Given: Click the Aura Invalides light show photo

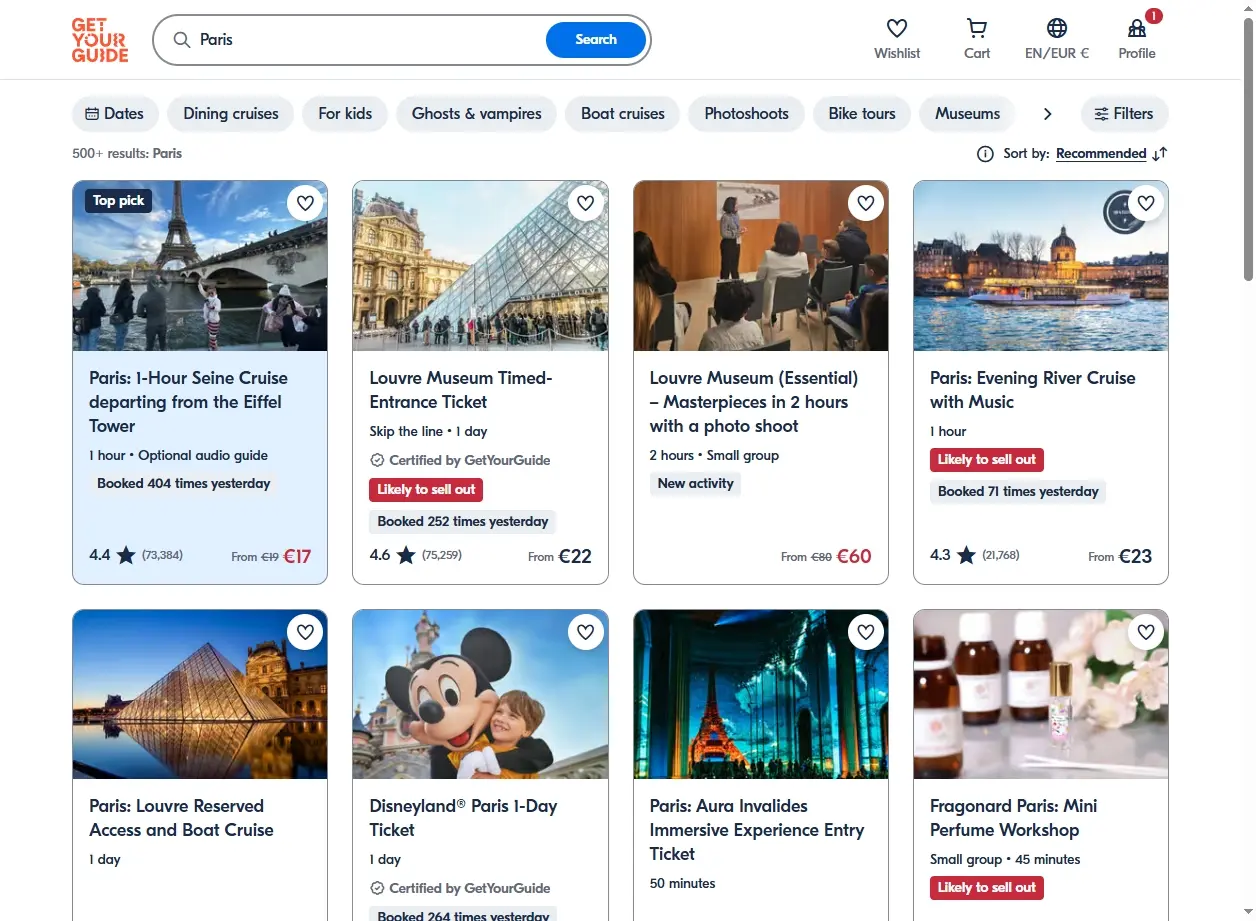Looking at the screenshot, I should click(761, 694).
